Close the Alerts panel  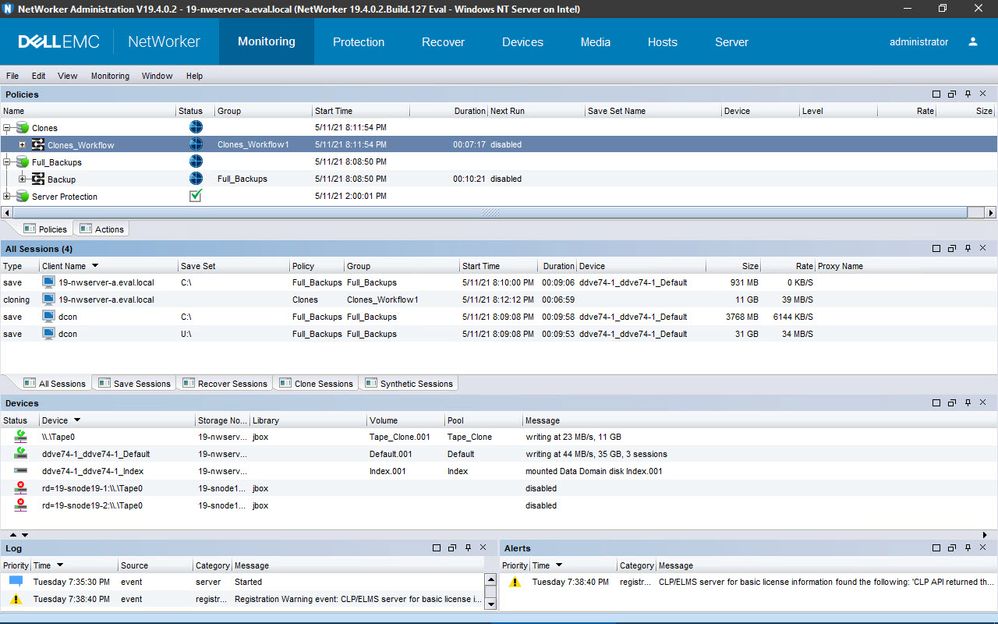(x=983, y=548)
